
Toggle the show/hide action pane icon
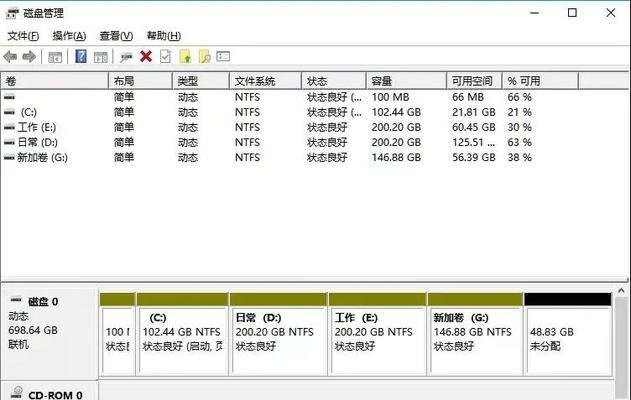(x=101, y=57)
